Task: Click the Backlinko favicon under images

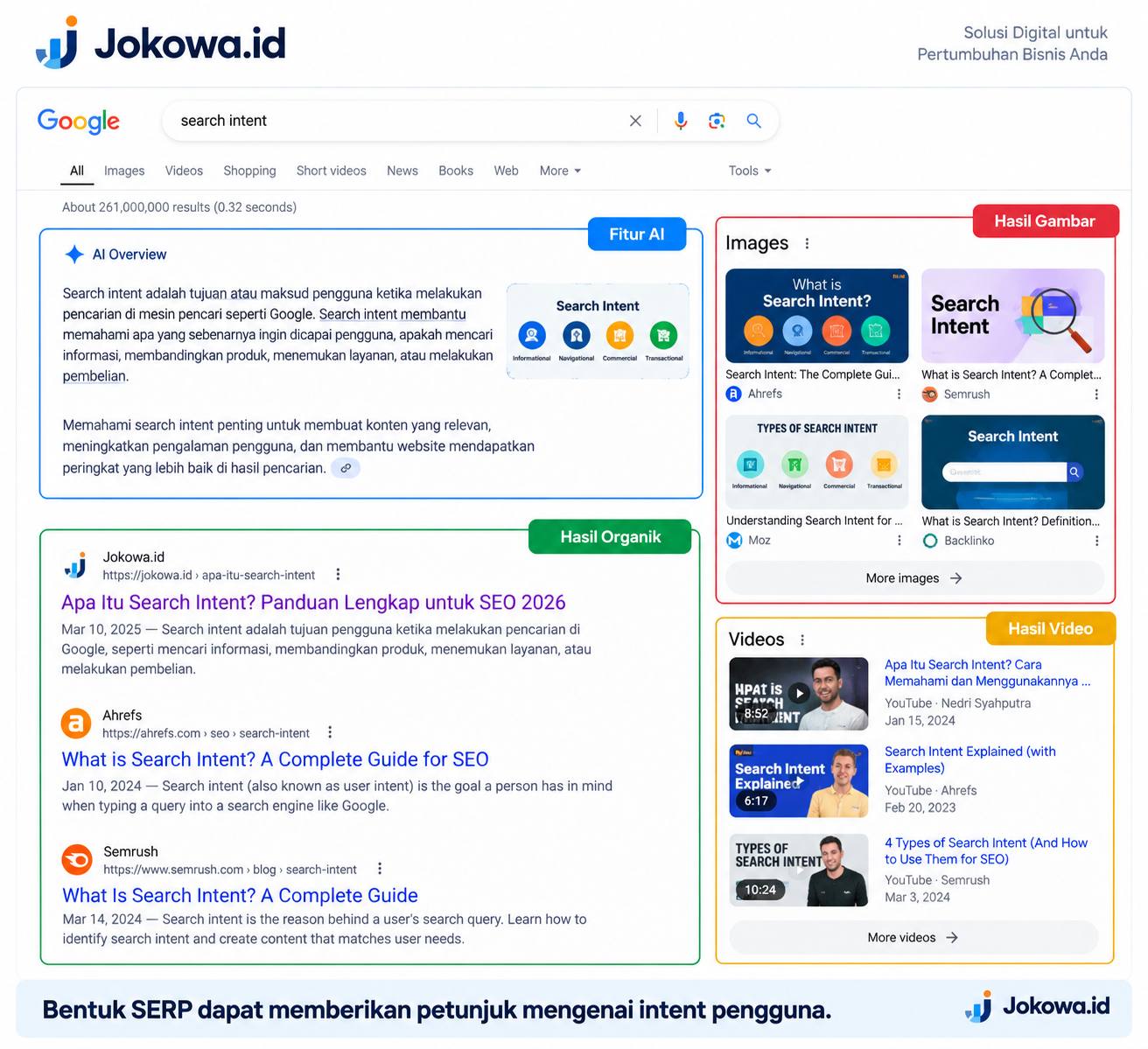Action: pyautogui.click(x=930, y=541)
